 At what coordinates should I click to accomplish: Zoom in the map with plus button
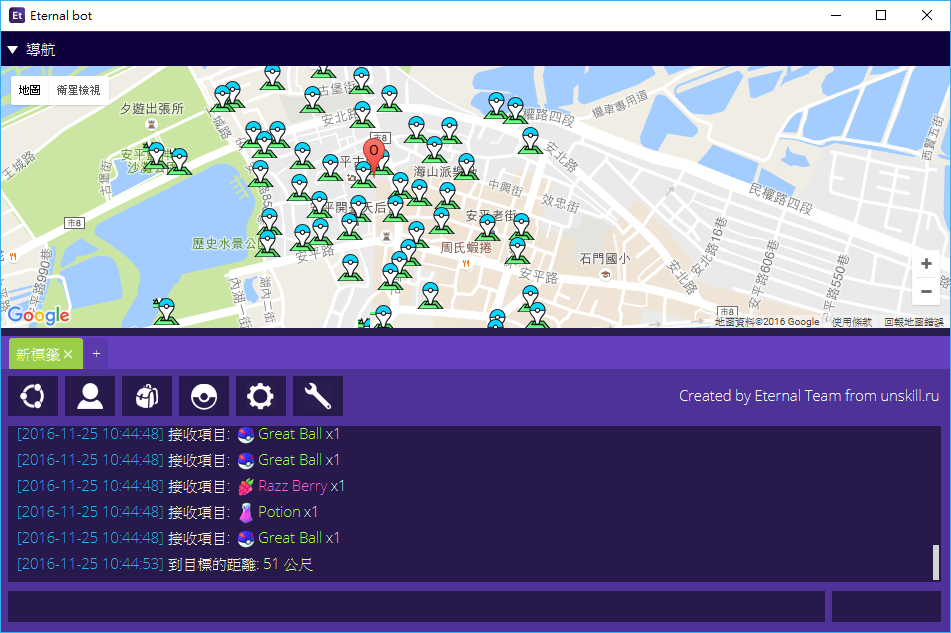[926, 264]
